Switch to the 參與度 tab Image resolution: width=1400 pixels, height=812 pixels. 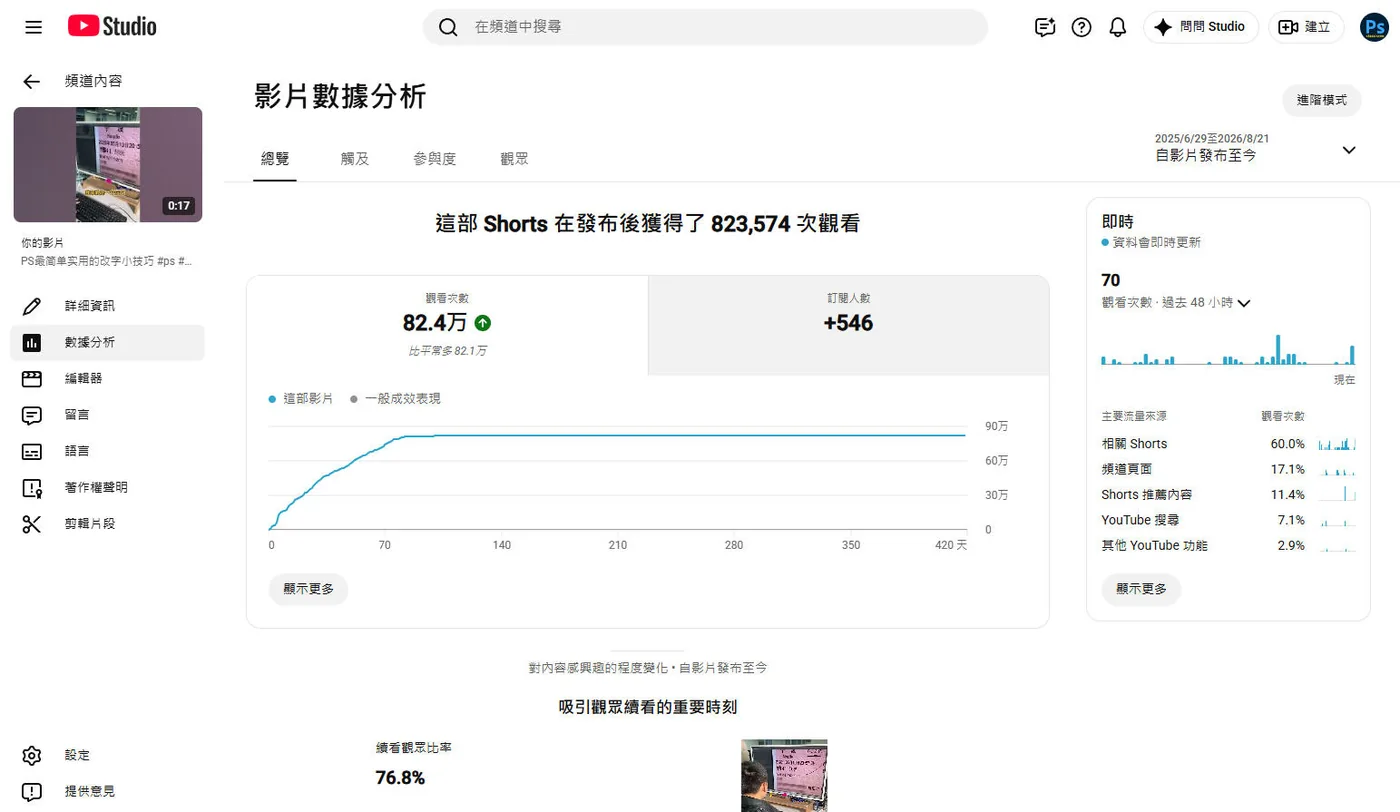pyautogui.click(x=435, y=158)
